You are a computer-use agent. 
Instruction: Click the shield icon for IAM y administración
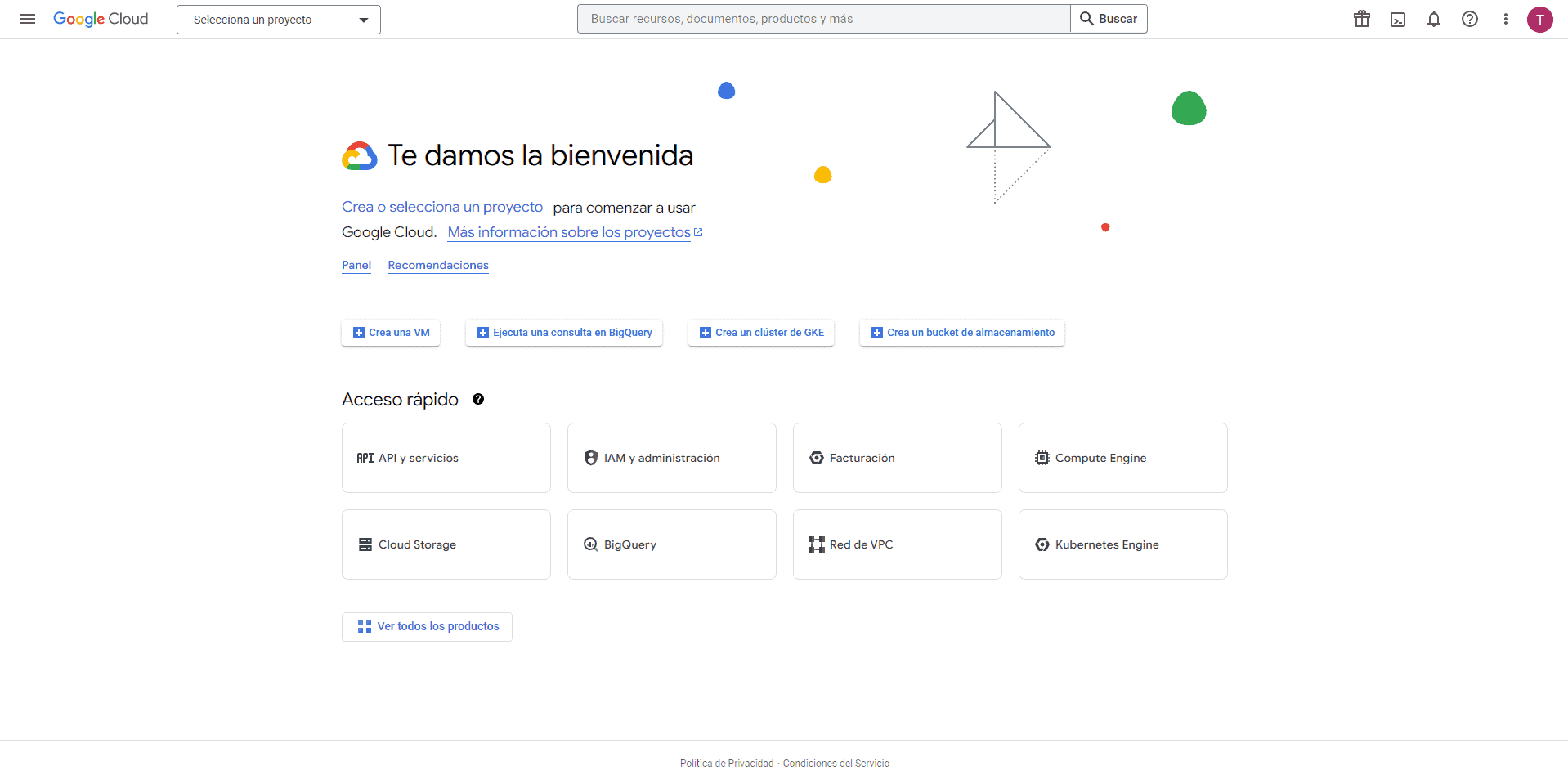click(x=591, y=458)
